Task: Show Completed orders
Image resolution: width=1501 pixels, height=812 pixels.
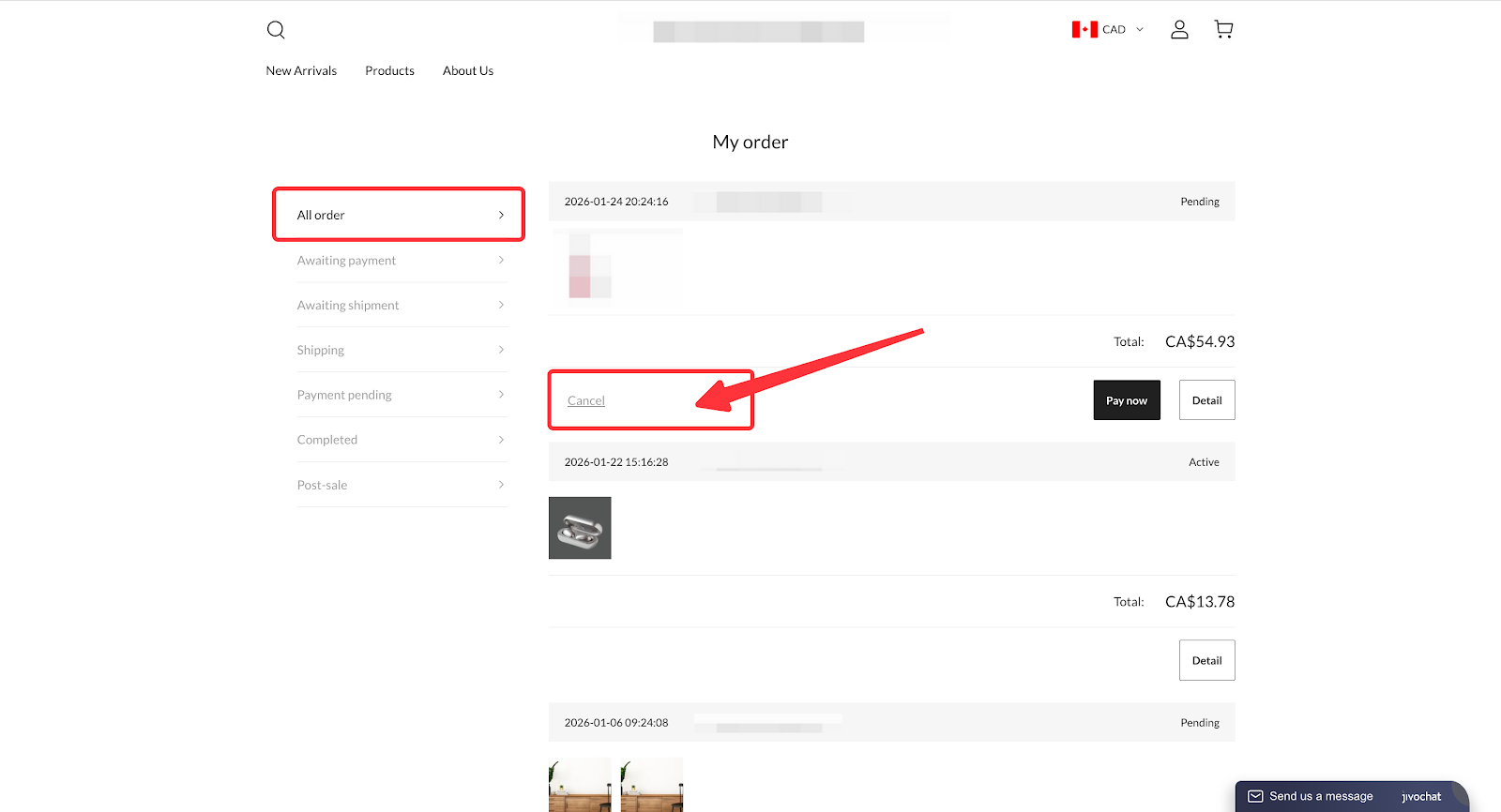Action: [327, 440]
